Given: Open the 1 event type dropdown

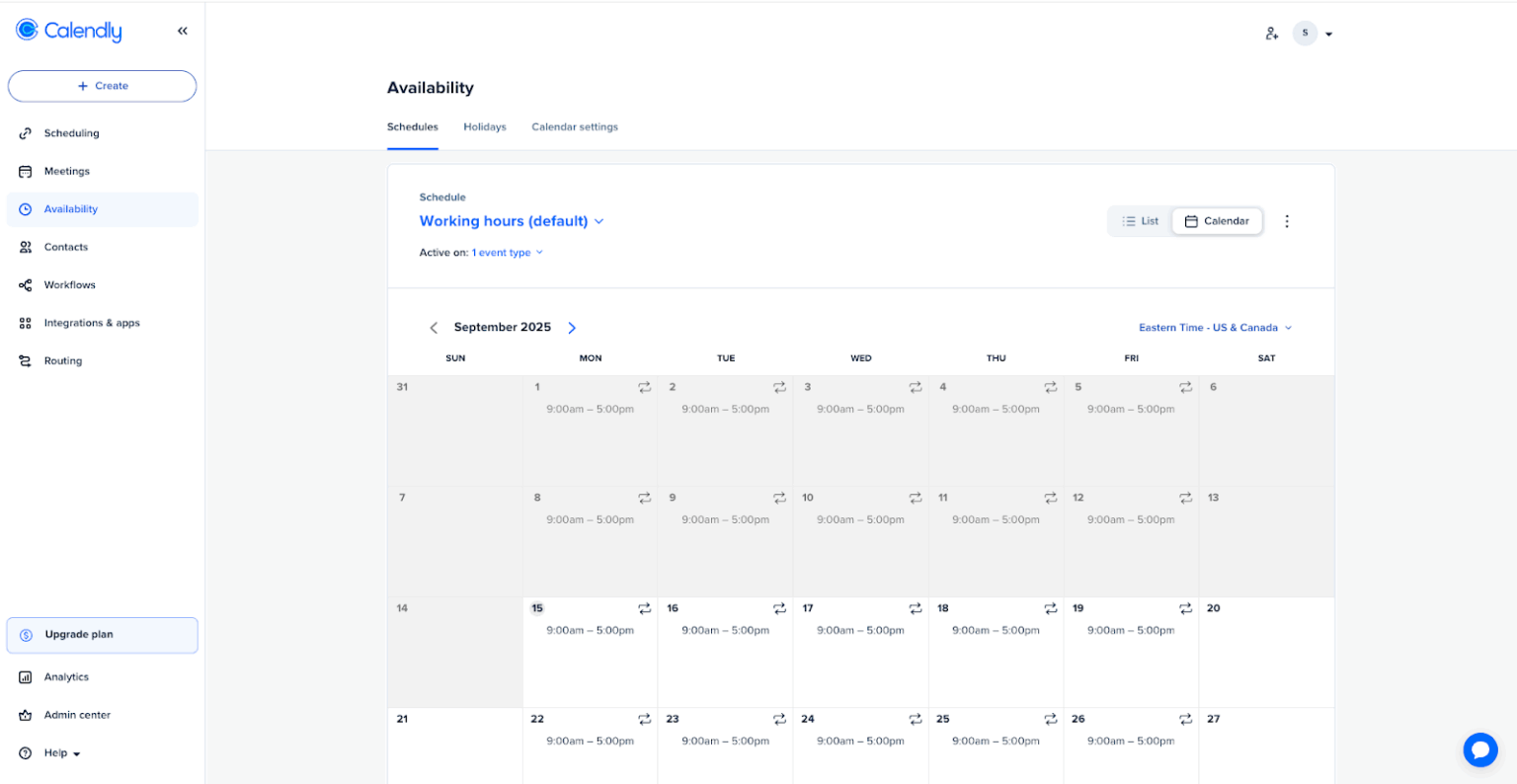Looking at the screenshot, I should tap(508, 253).
